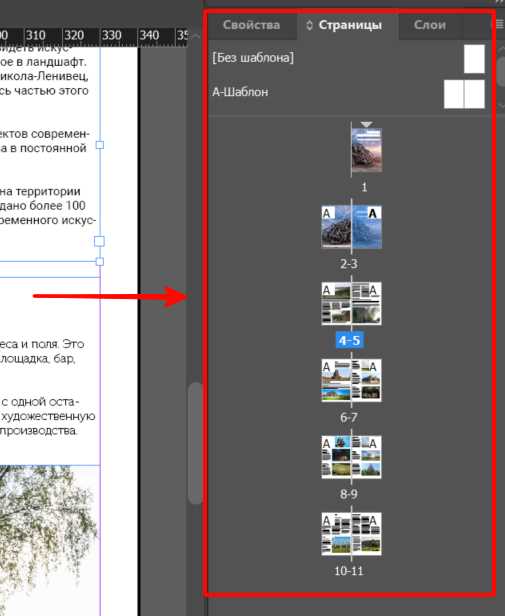Image resolution: width=505 pixels, height=616 pixels.
Task: Click the spread label 2-3
Action: 349,264
